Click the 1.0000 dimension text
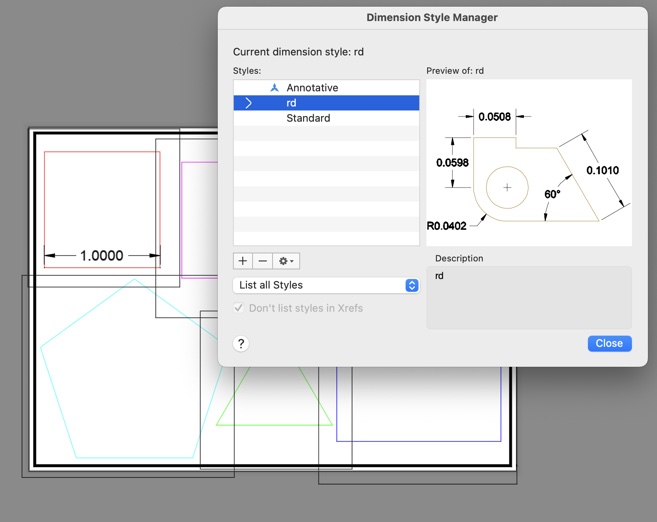 coord(102,256)
